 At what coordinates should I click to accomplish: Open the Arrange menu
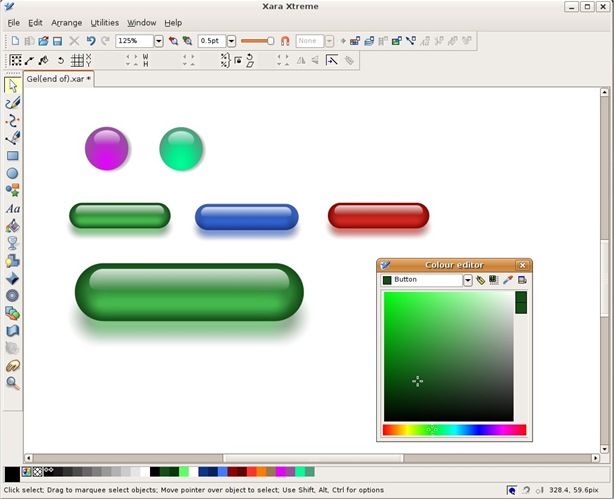click(x=67, y=22)
